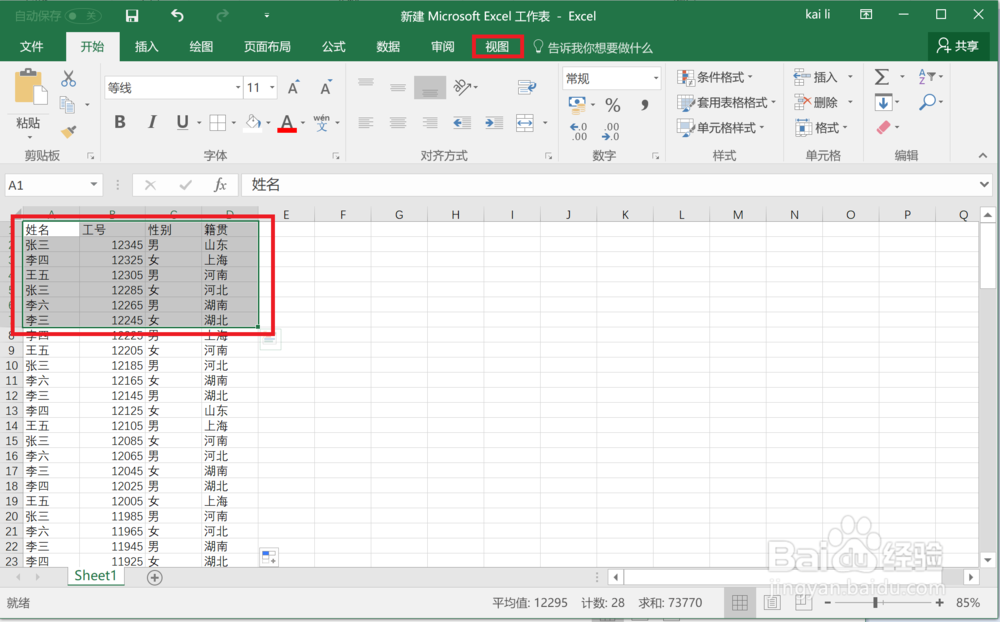Open 条件格式 dropdown

point(715,77)
